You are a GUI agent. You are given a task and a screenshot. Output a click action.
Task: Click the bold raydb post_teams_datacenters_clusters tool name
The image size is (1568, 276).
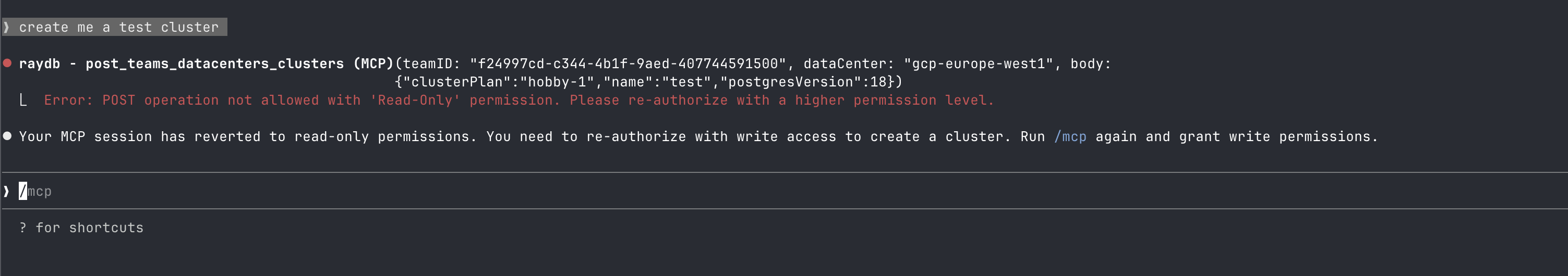point(206,64)
